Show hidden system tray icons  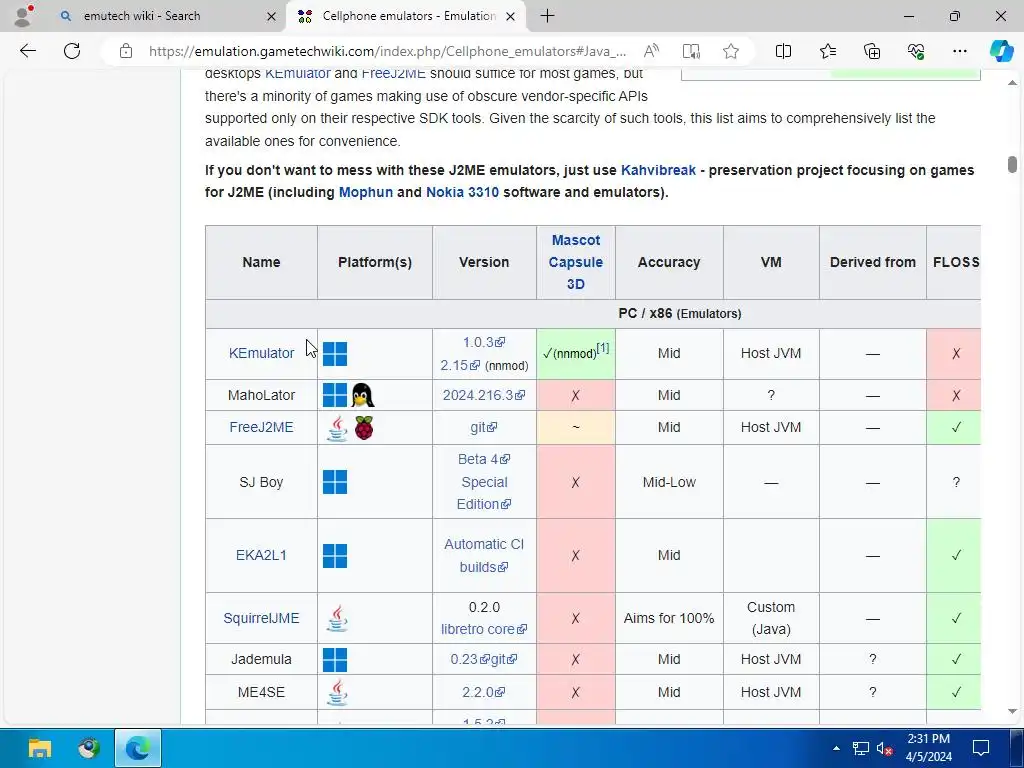pos(836,748)
